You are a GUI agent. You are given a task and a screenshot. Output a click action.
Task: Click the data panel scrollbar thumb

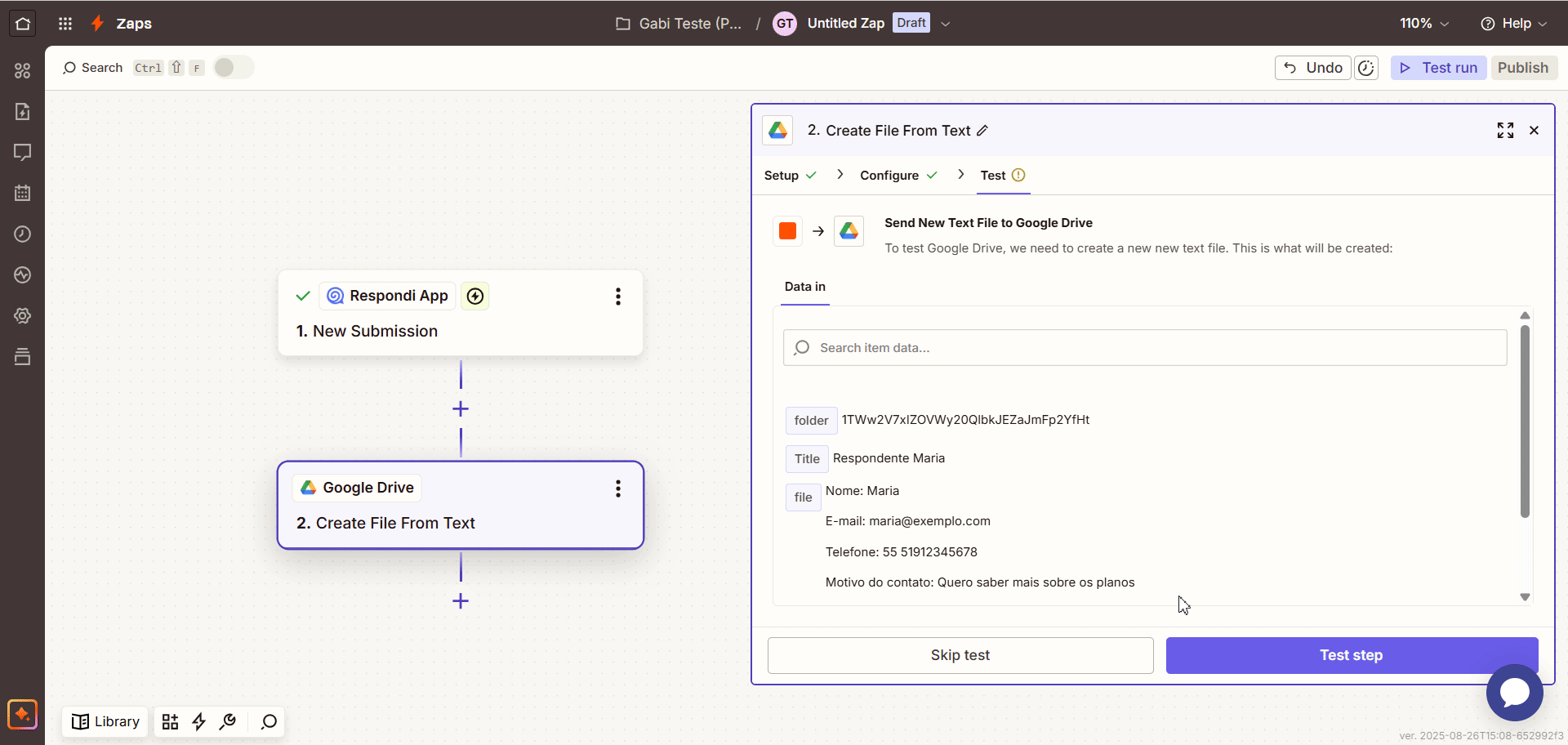[x=1525, y=422]
